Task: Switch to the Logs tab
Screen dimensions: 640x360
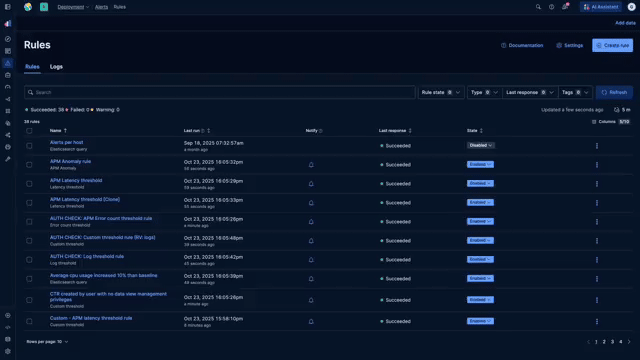Action: click(56, 67)
